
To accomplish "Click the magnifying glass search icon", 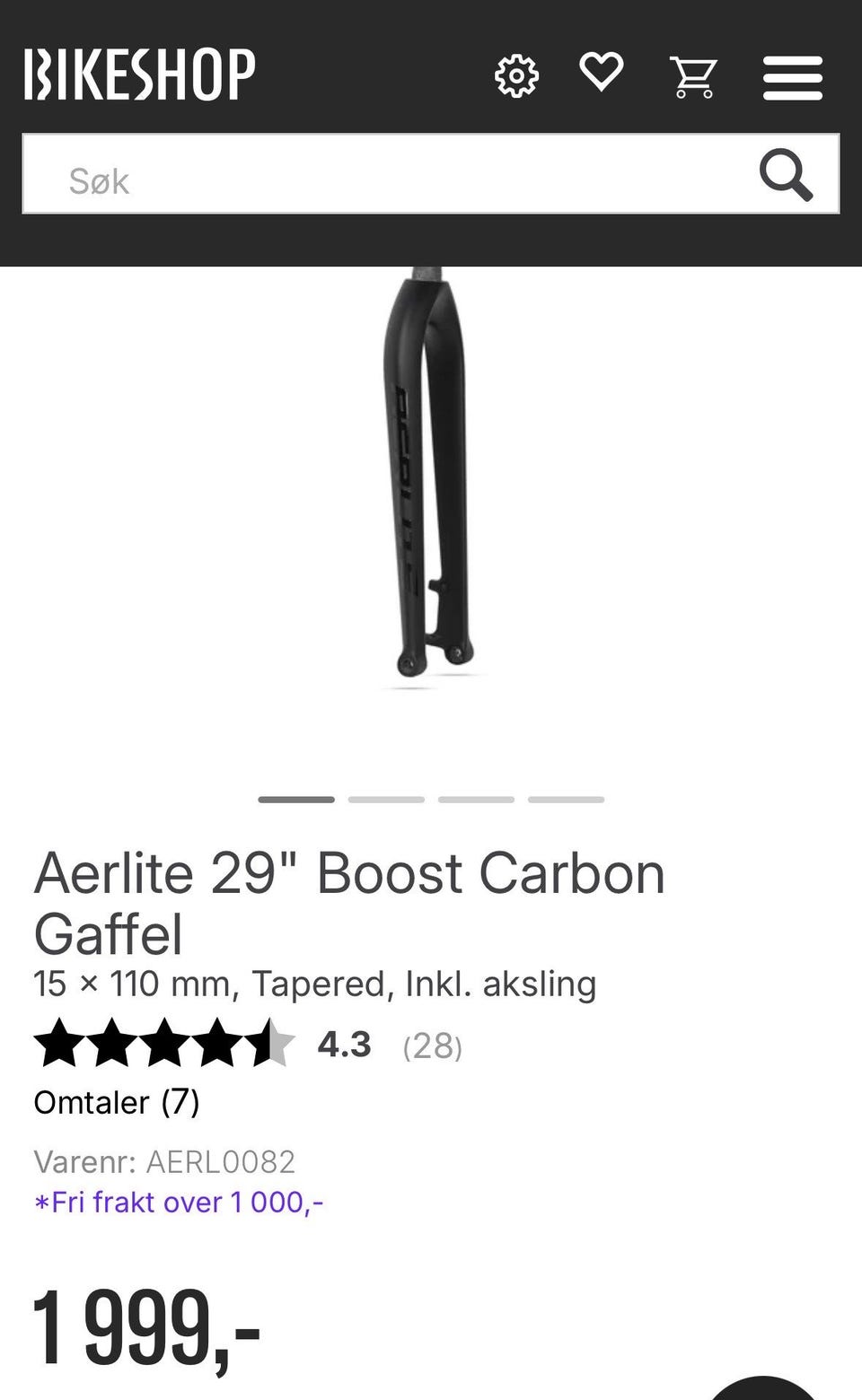I will 786,175.
